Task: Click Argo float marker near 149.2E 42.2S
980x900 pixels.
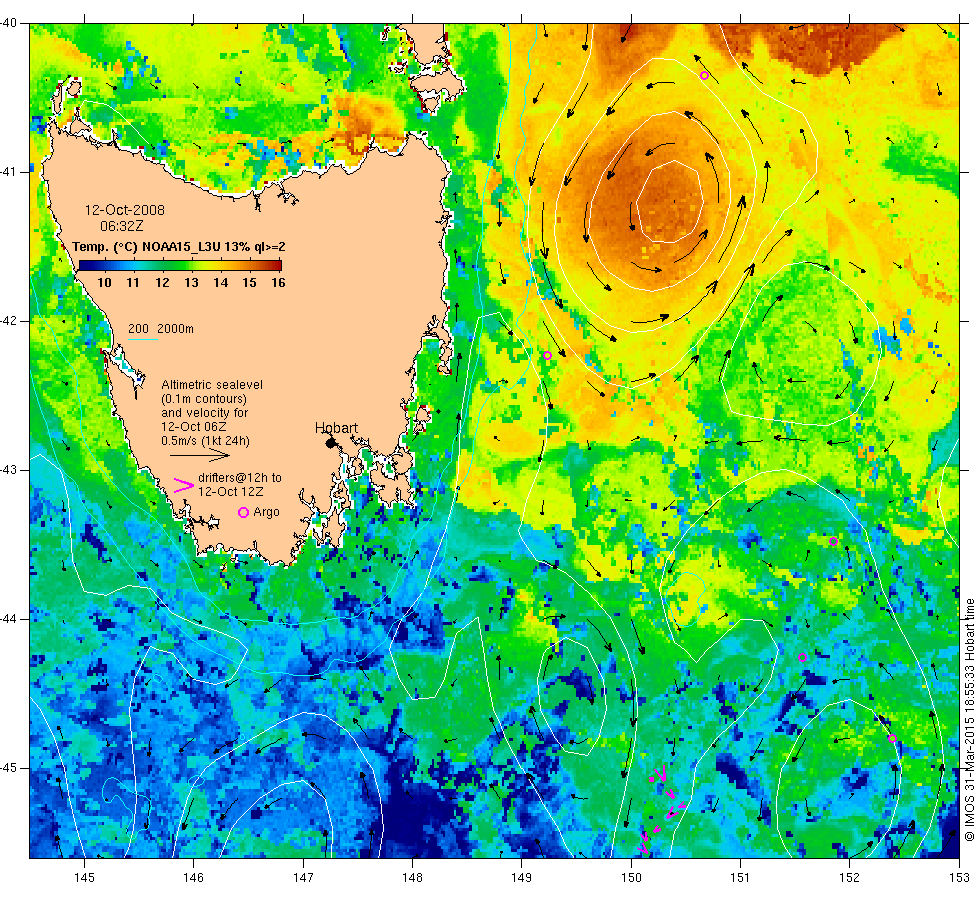Action: click(x=548, y=355)
